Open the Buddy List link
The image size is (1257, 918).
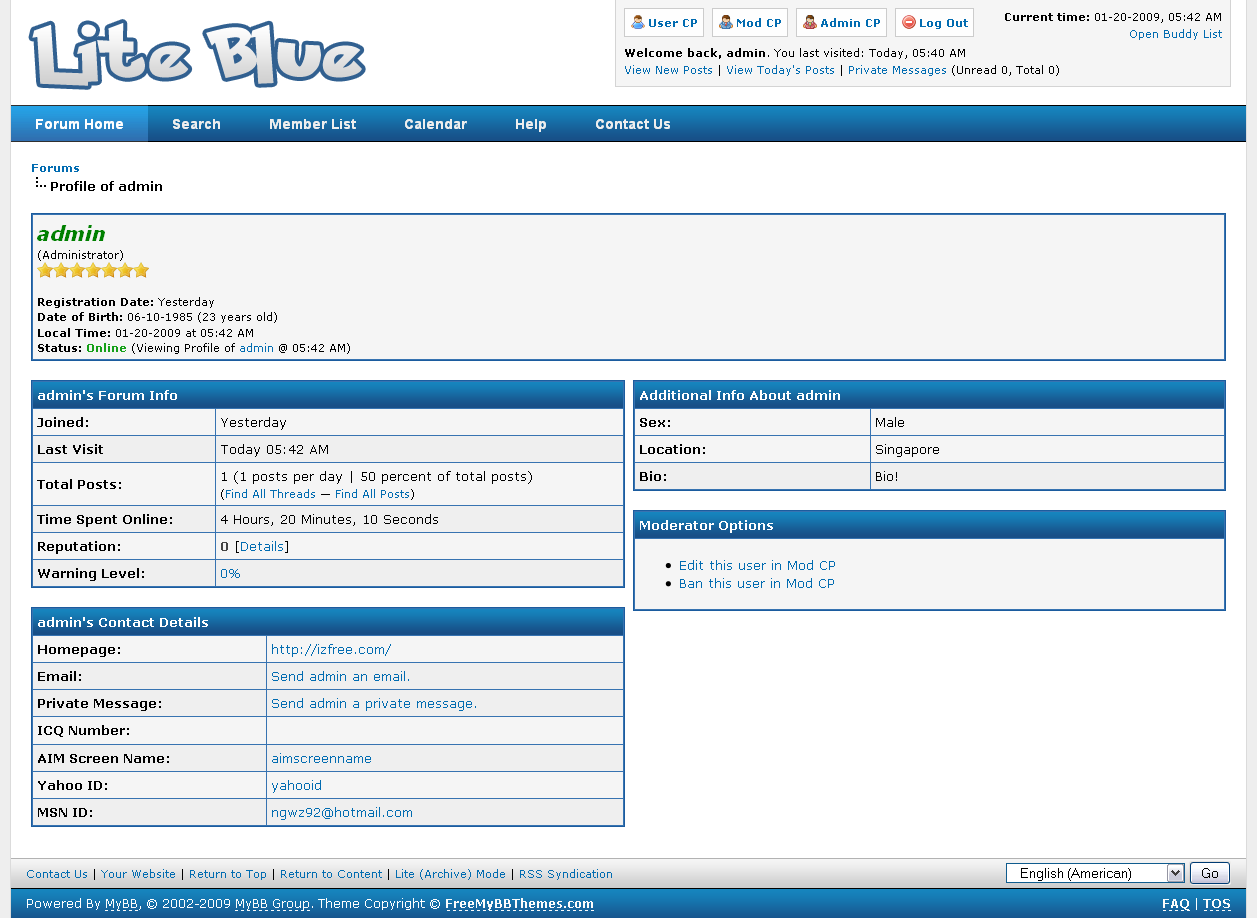1175,34
